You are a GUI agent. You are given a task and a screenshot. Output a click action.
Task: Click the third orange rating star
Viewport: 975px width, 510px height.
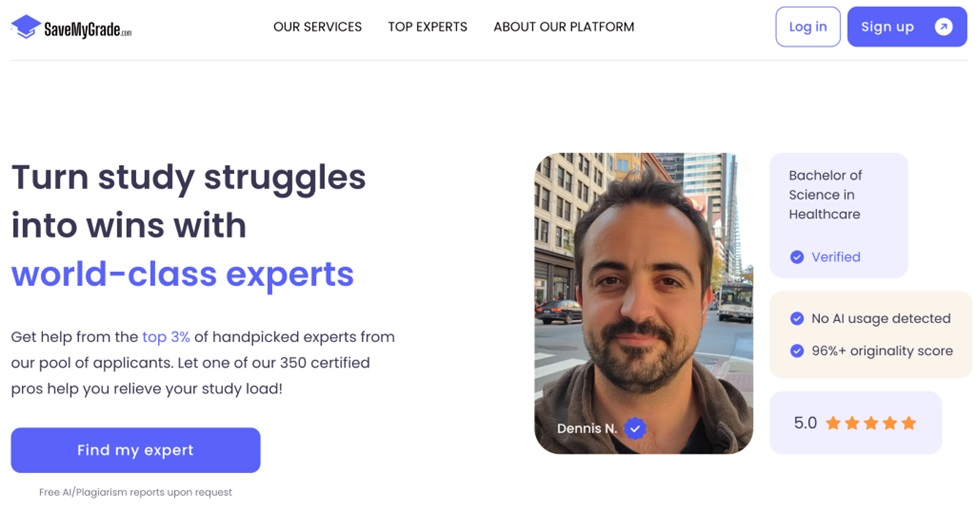[x=871, y=423]
